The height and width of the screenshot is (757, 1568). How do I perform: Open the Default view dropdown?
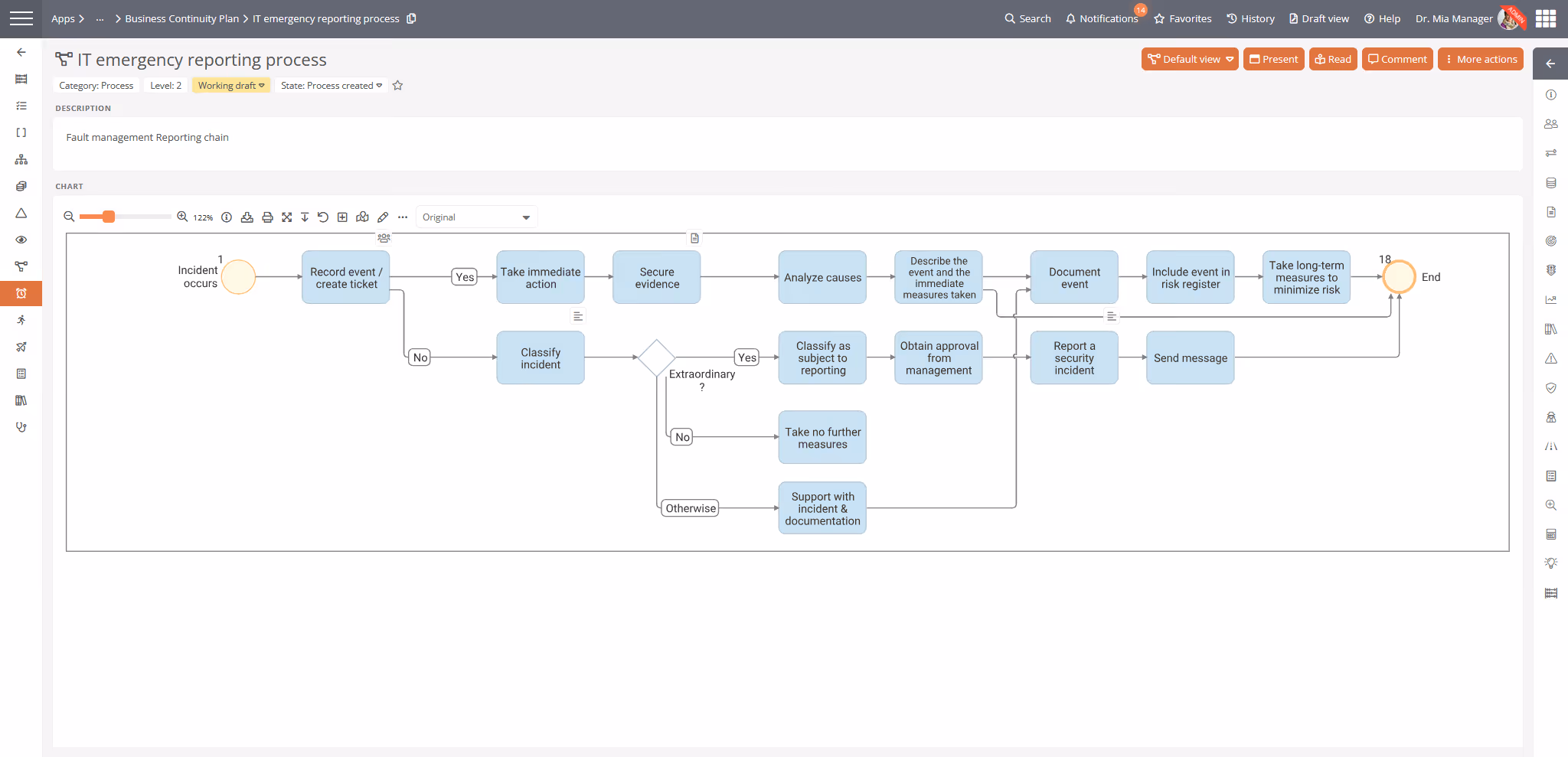pyautogui.click(x=1190, y=59)
